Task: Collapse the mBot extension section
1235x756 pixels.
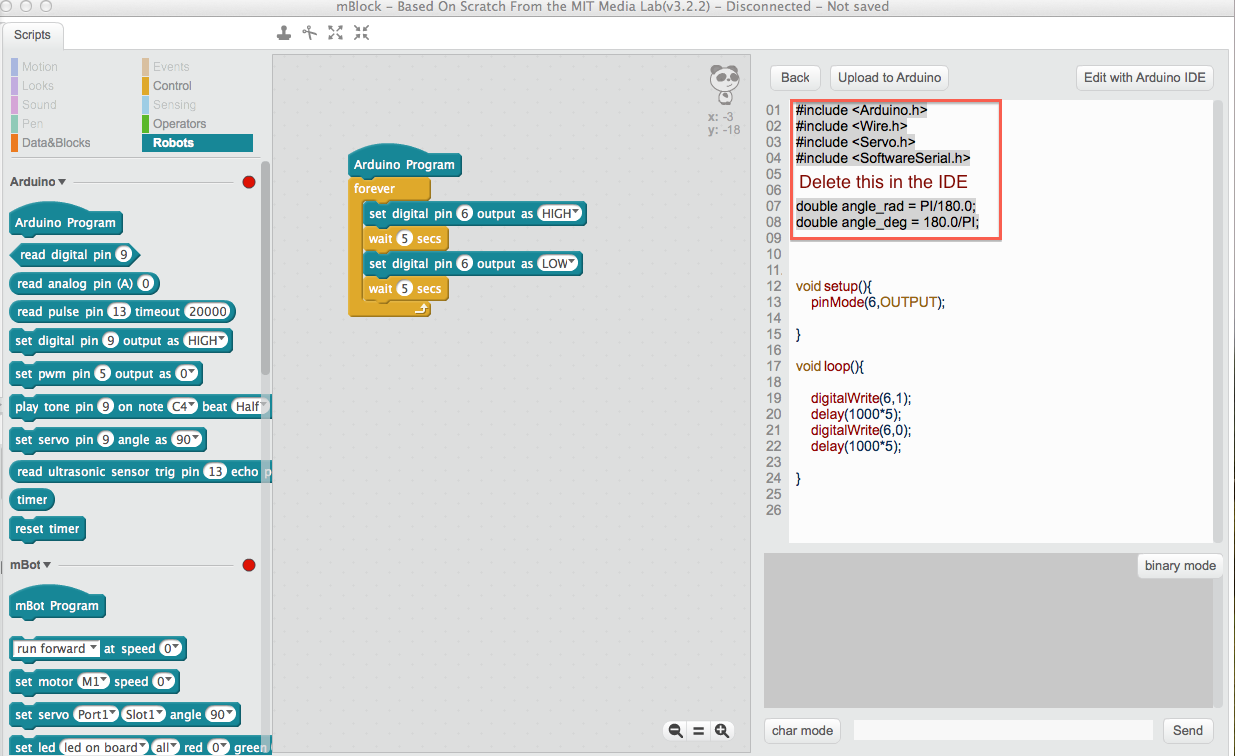Action: (x=30, y=565)
